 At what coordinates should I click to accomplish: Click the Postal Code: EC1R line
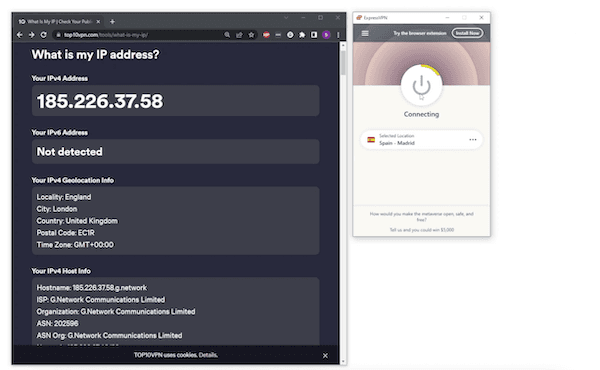[x=65, y=233]
